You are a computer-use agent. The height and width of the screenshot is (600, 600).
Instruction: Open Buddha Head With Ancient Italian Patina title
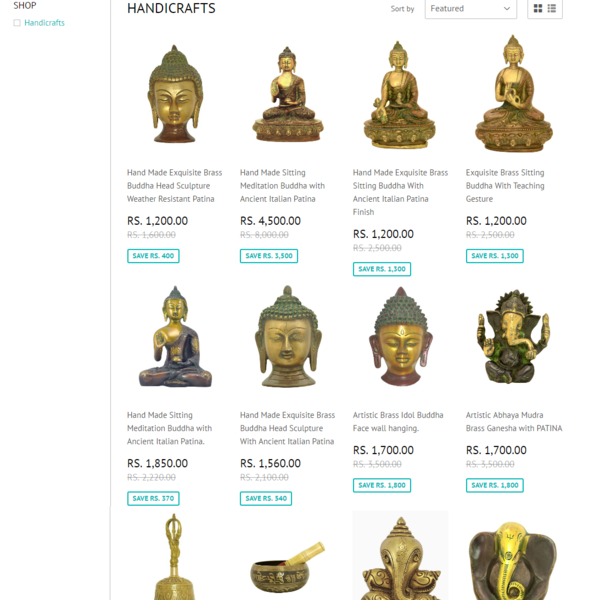point(287,428)
